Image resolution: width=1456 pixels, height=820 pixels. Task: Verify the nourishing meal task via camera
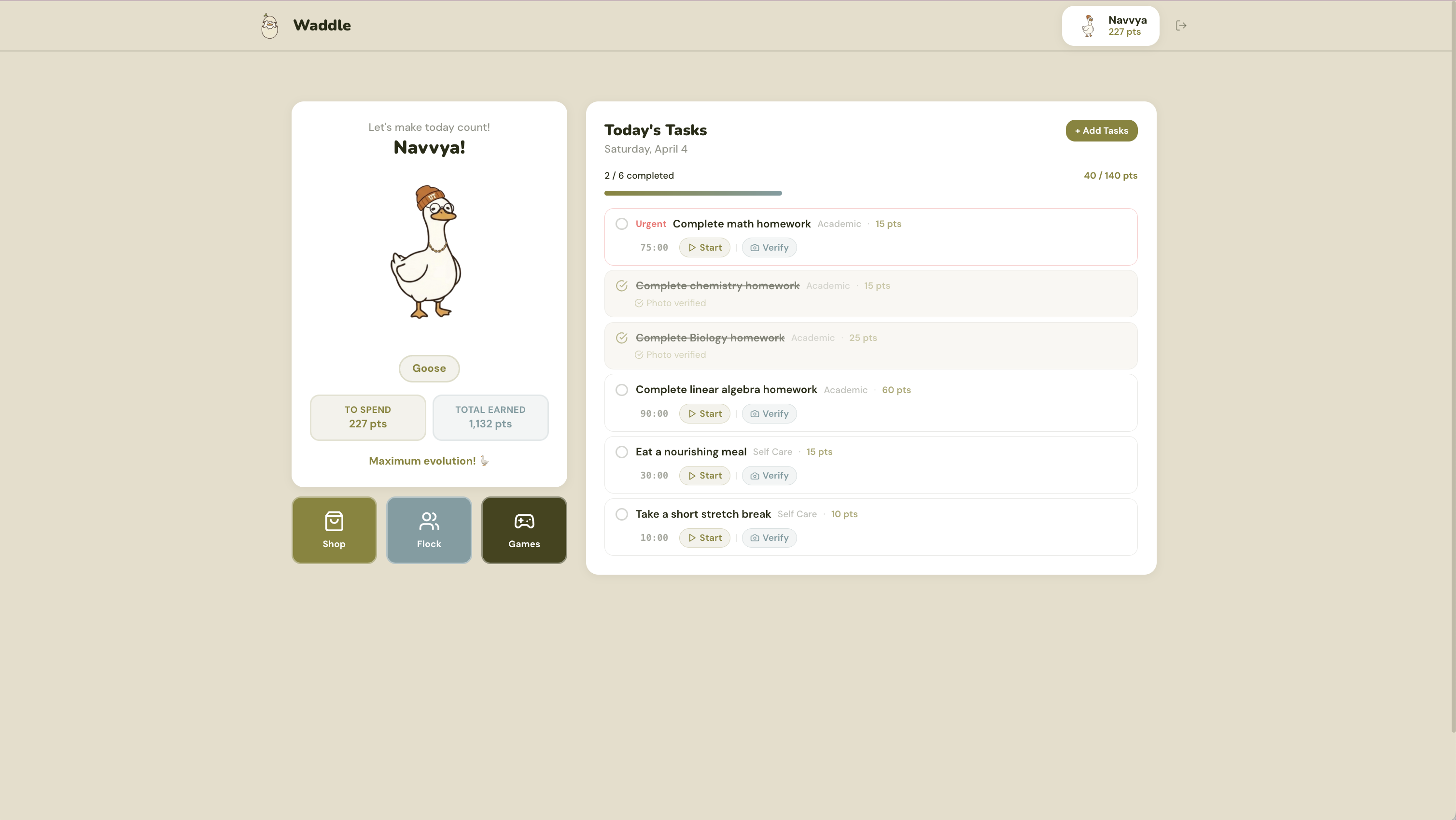point(769,476)
